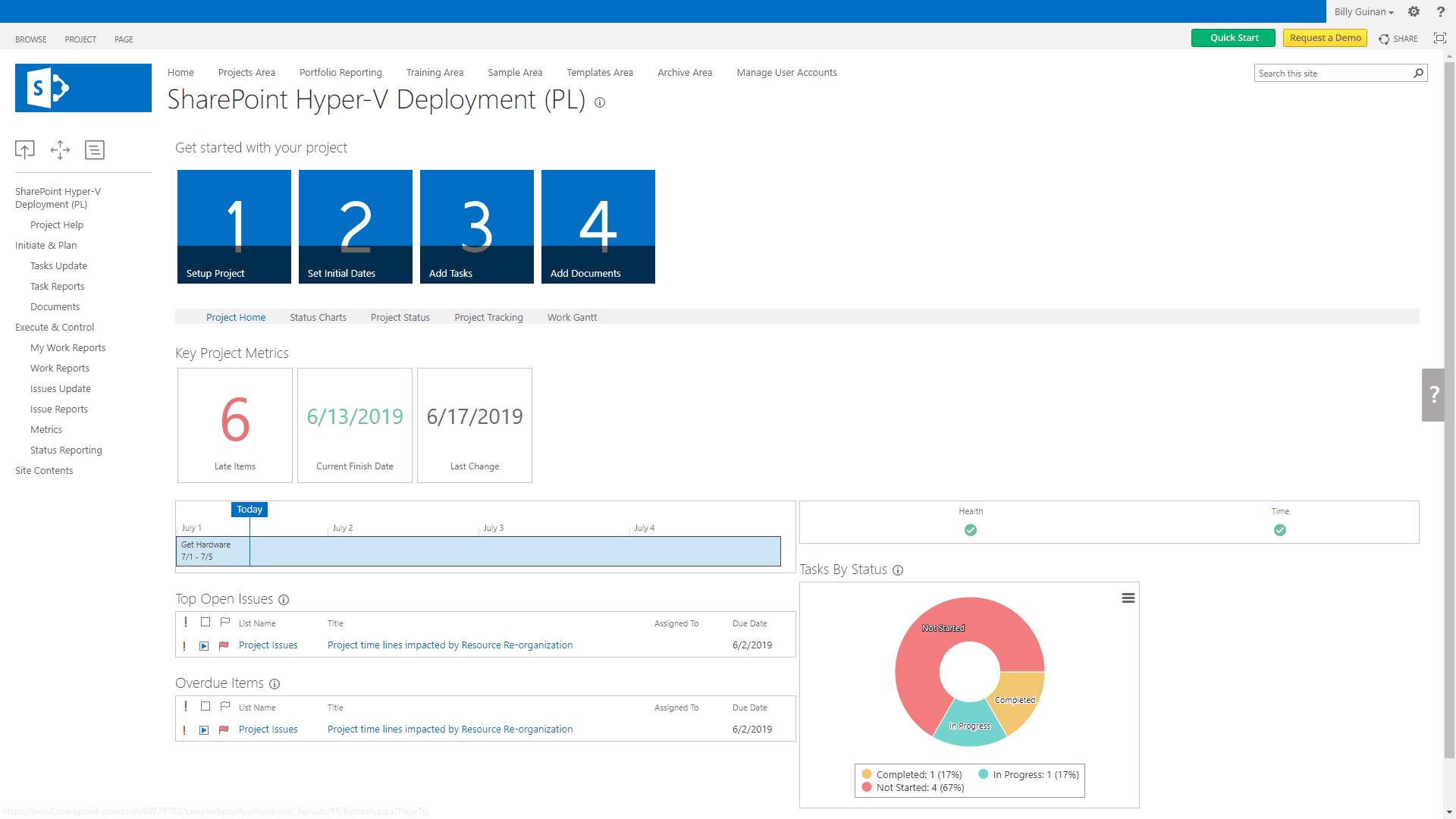Click Request a Demo button
Viewport: 1456px width, 819px height.
[x=1325, y=38]
